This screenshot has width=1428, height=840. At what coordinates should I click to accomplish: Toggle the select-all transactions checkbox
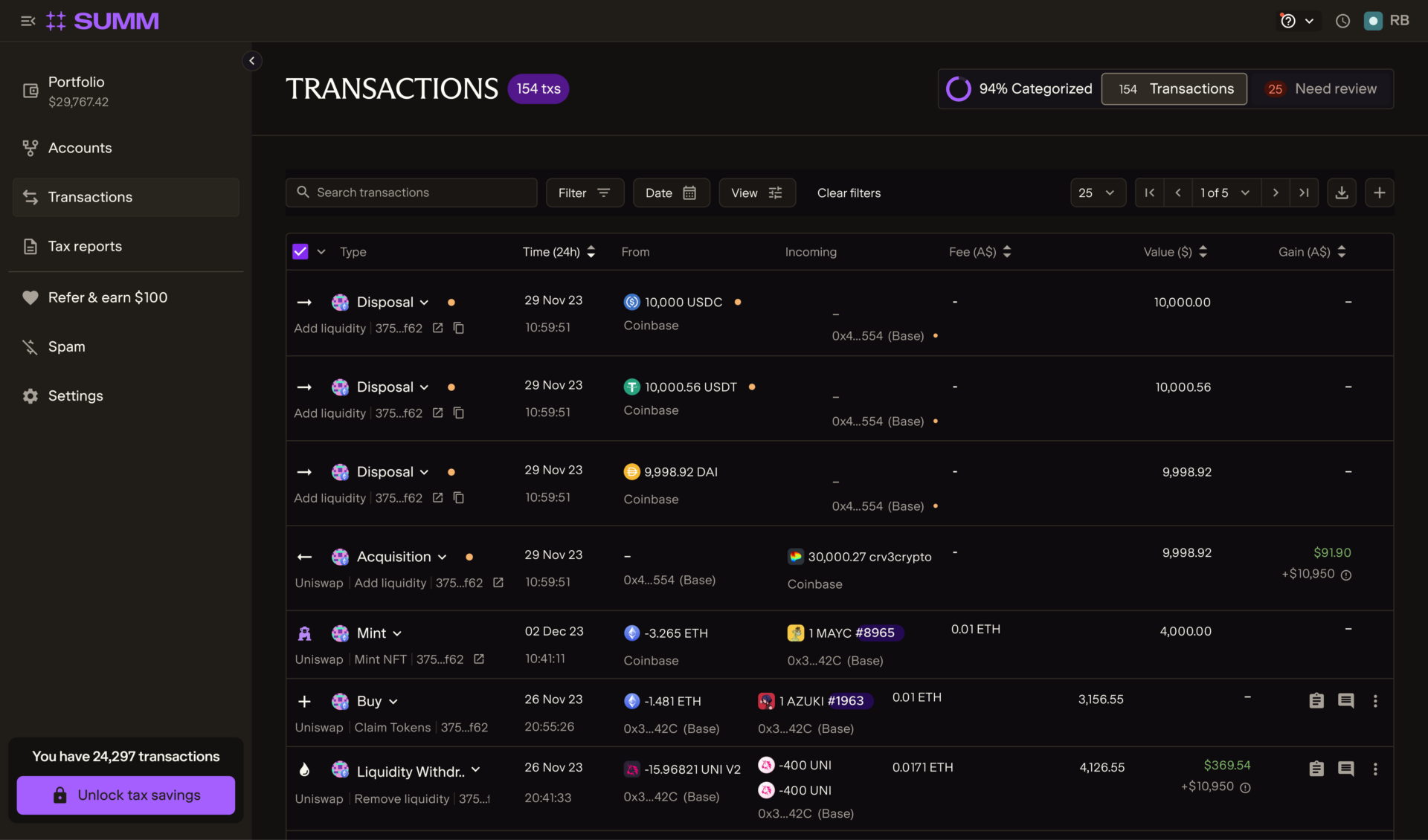click(300, 252)
